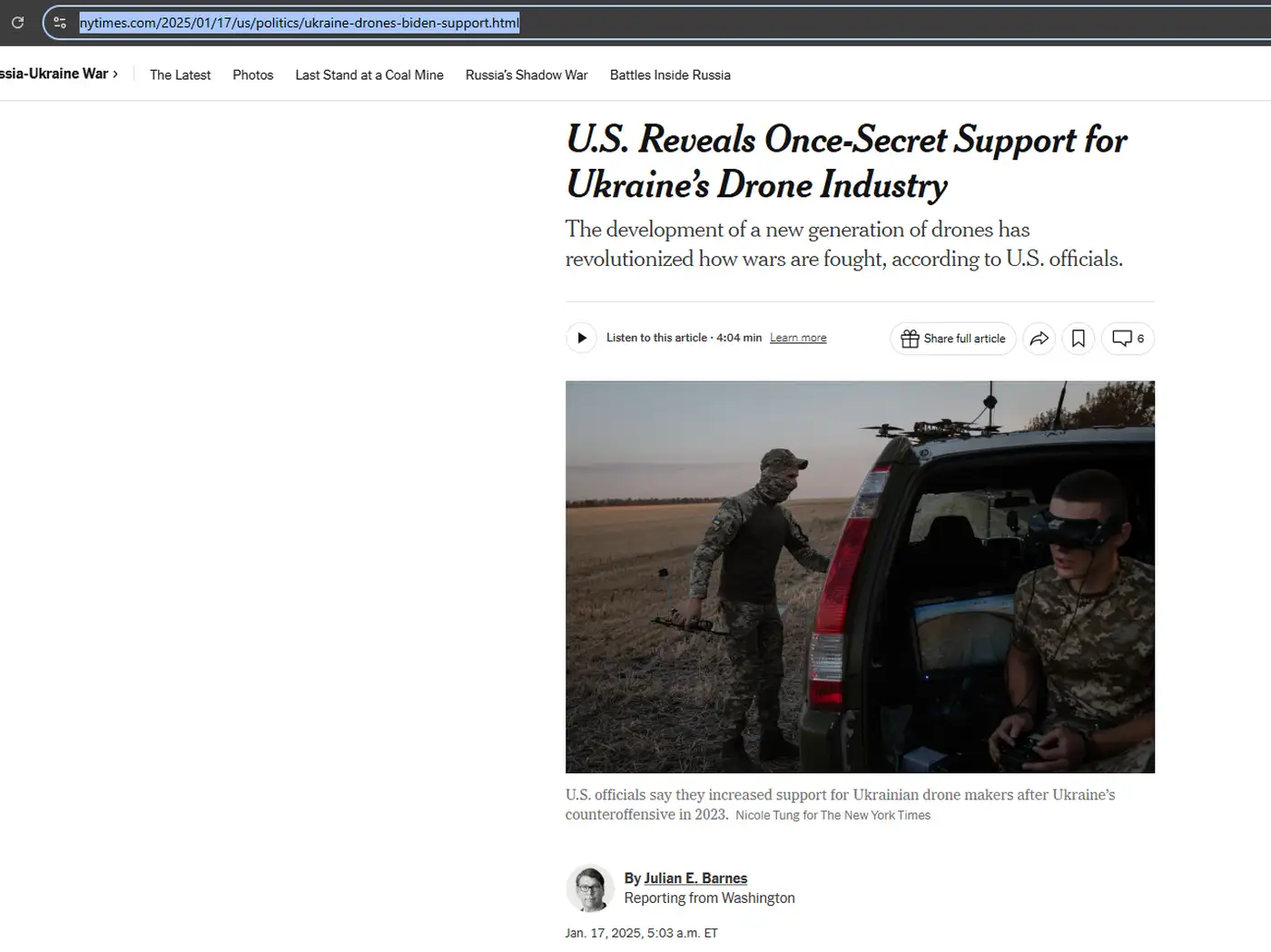1271x952 pixels.
Task: Open Last Stand at a Coal Mine
Action: pos(369,75)
